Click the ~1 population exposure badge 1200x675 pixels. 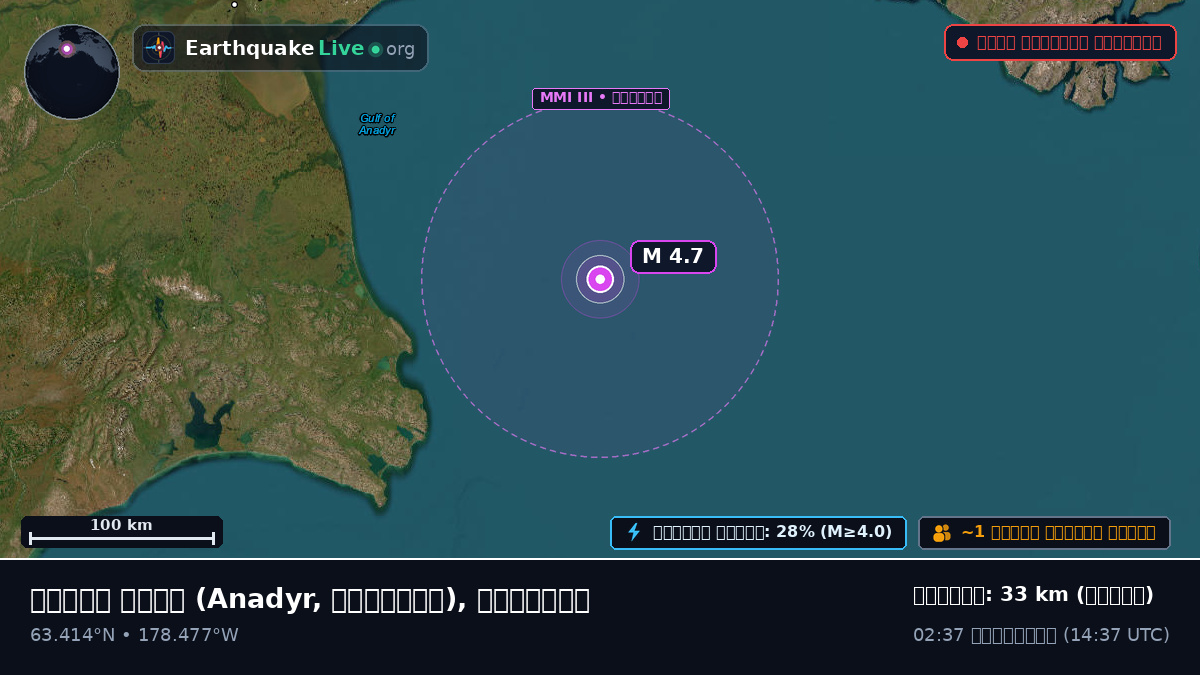pos(1044,533)
